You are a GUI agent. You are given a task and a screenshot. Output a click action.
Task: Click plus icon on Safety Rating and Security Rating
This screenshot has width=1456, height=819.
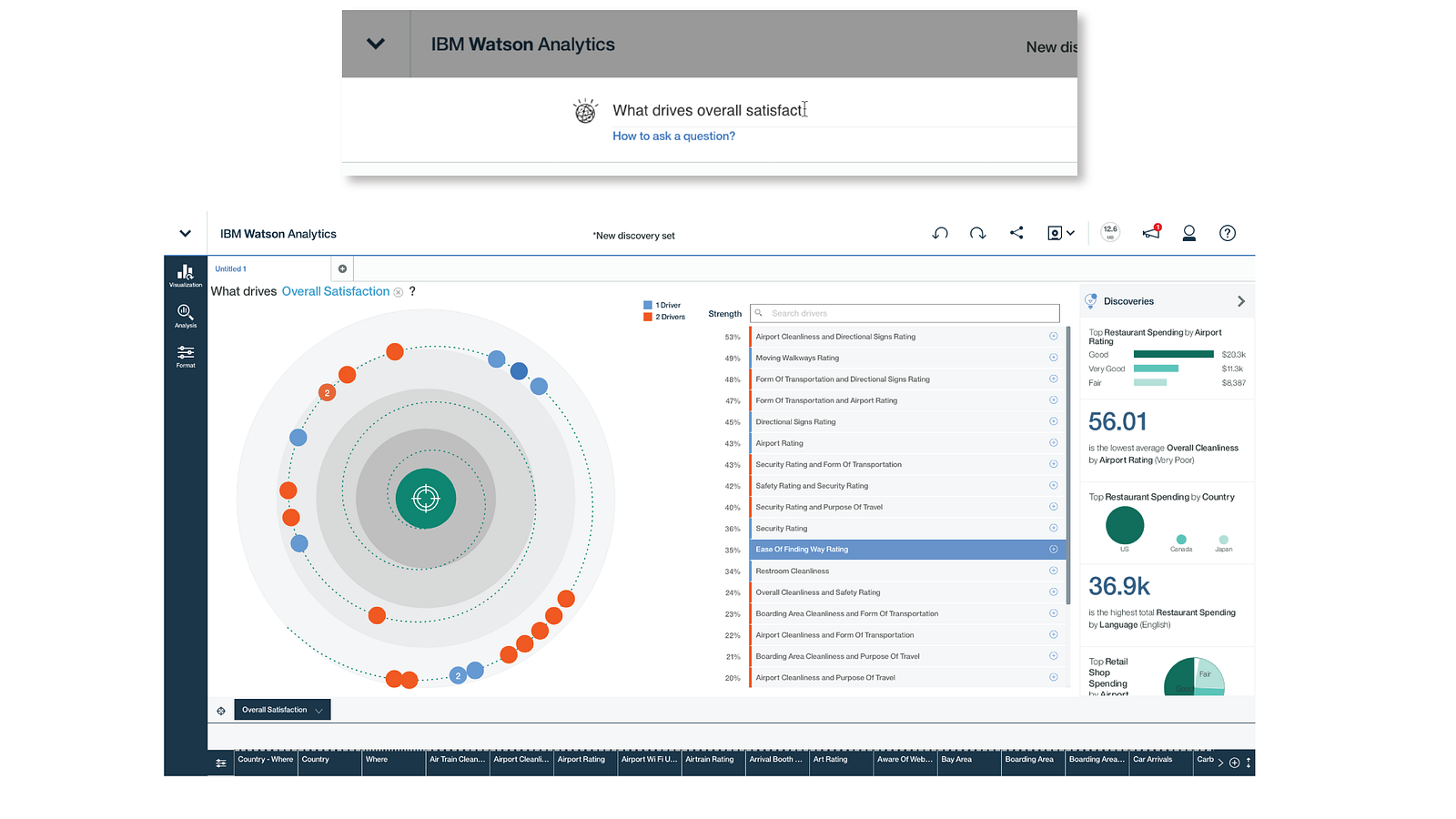click(1053, 485)
